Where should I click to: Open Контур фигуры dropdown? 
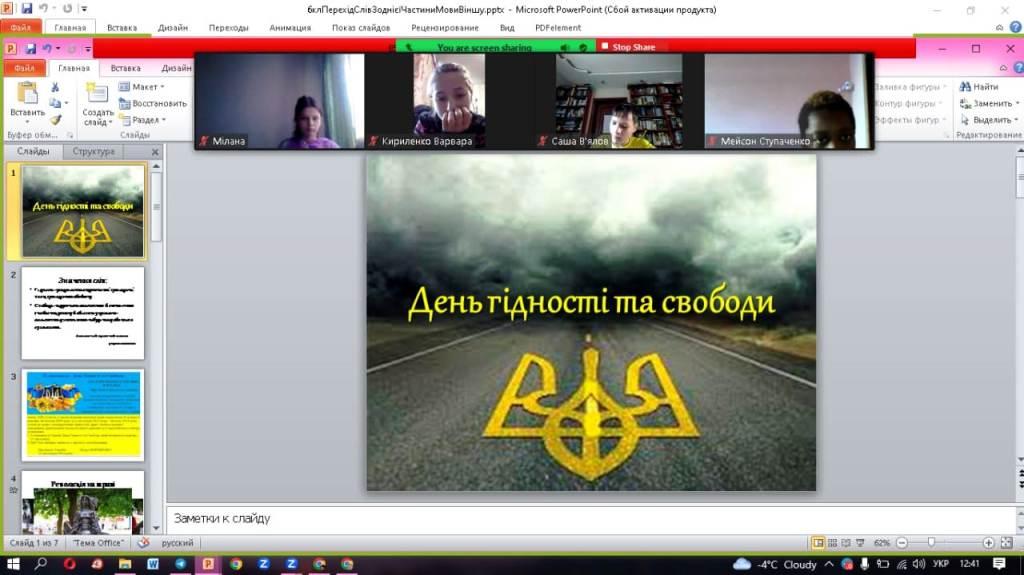pyautogui.click(x=909, y=103)
